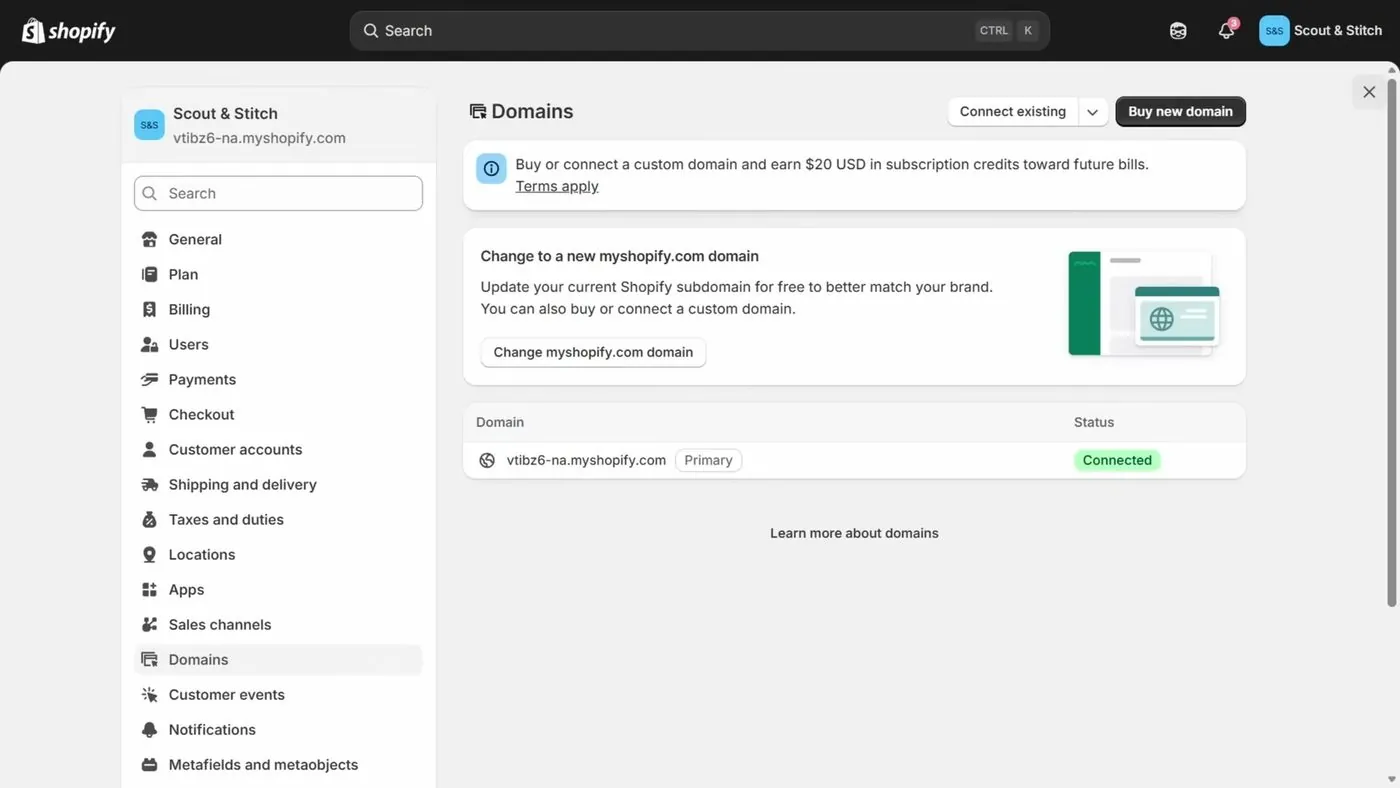
Task: Click the Domains icon in sidebar
Action: tap(149, 660)
